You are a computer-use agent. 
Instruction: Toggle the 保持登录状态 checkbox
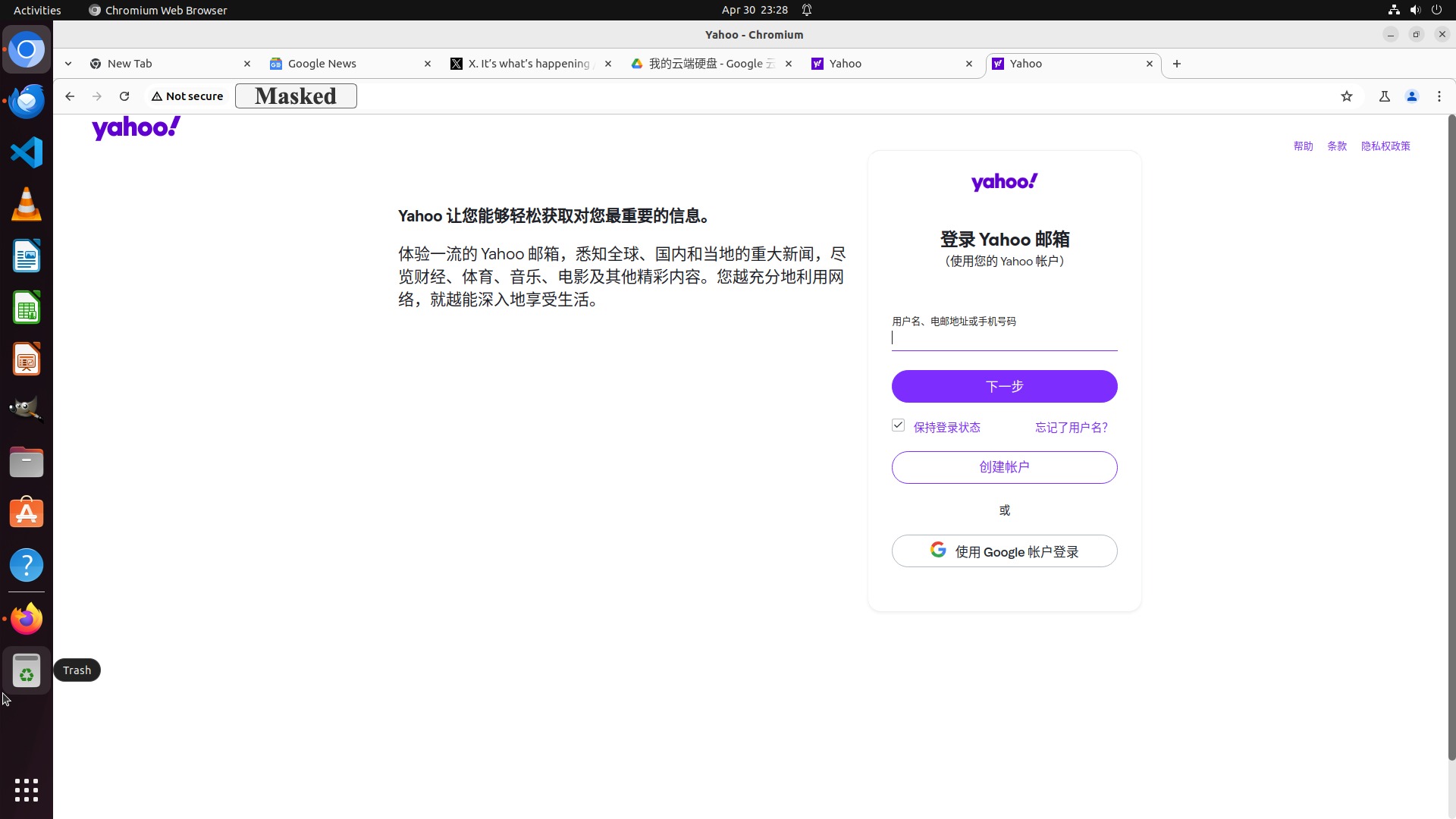click(x=899, y=425)
